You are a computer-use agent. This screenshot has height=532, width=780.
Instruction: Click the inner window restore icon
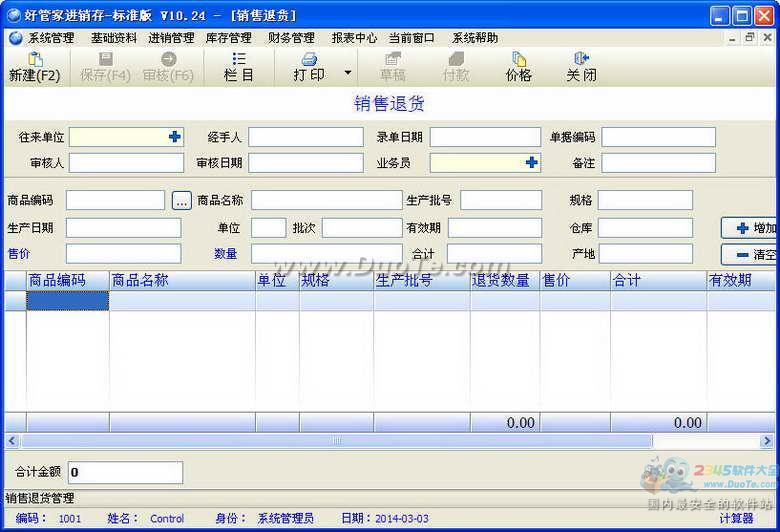tap(750, 38)
